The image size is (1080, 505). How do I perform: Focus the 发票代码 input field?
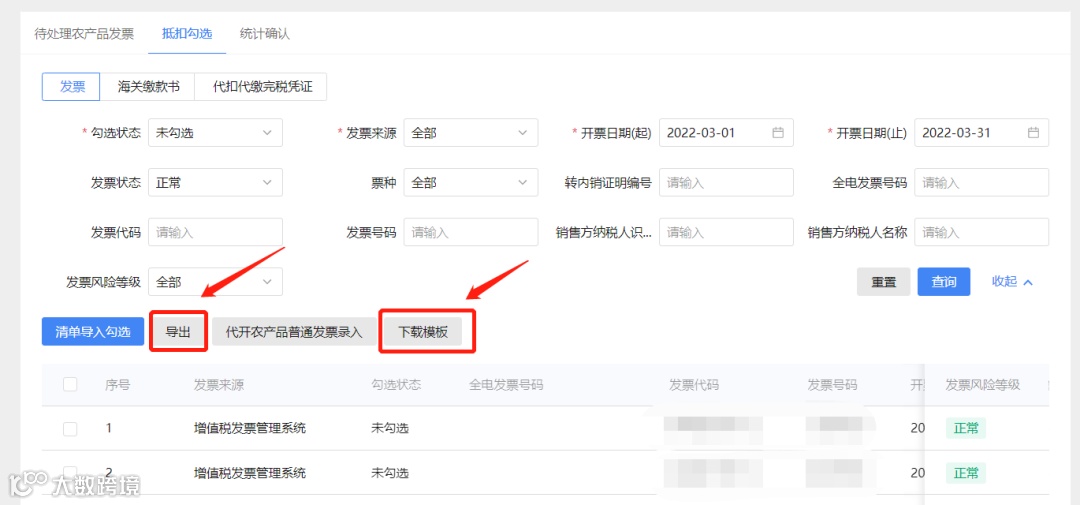click(215, 232)
